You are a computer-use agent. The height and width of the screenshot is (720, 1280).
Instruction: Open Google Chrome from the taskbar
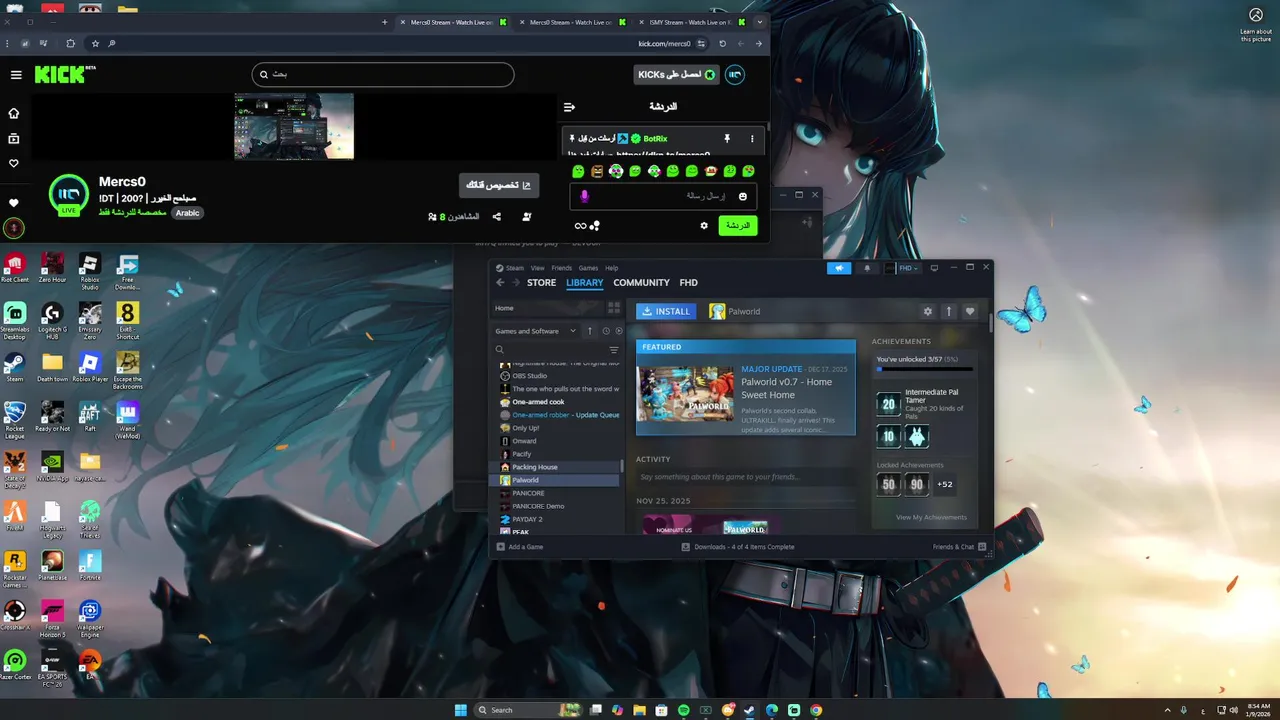[816, 710]
